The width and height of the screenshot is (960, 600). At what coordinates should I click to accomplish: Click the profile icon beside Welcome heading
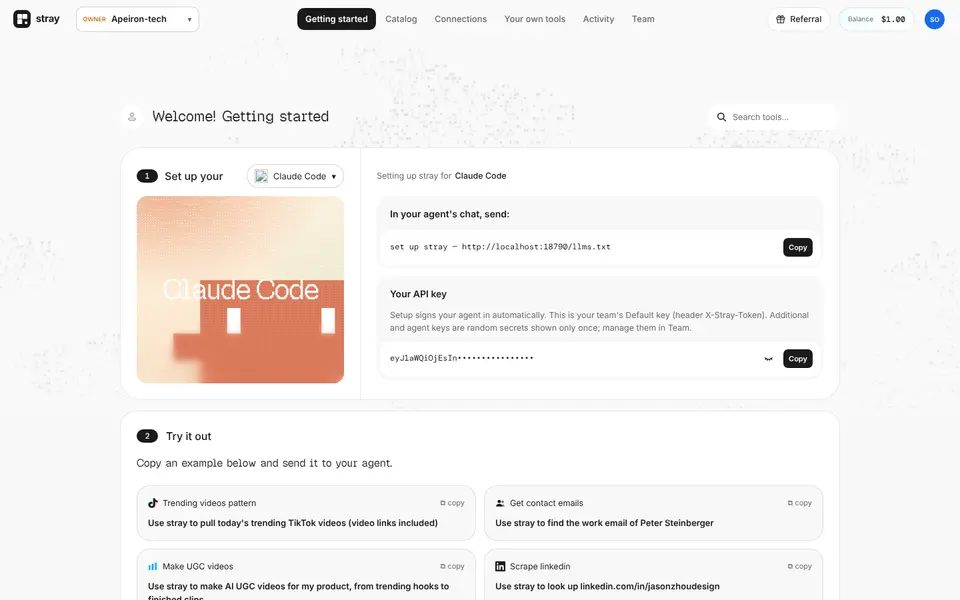click(x=132, y=116)
